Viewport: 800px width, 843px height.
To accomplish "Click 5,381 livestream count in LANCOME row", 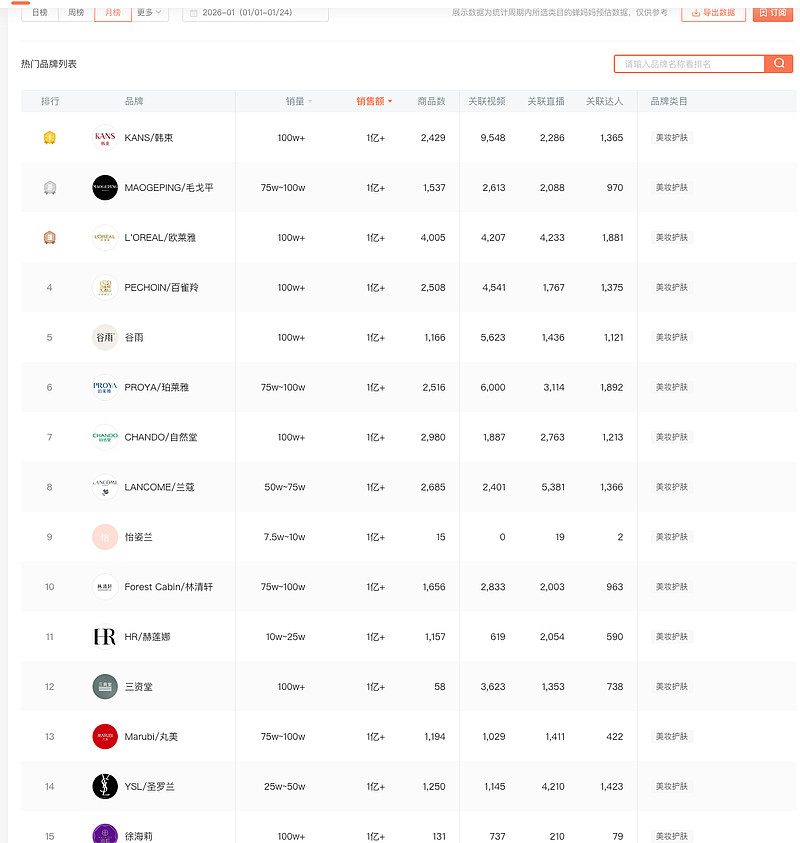I will [x=553, y=487].
